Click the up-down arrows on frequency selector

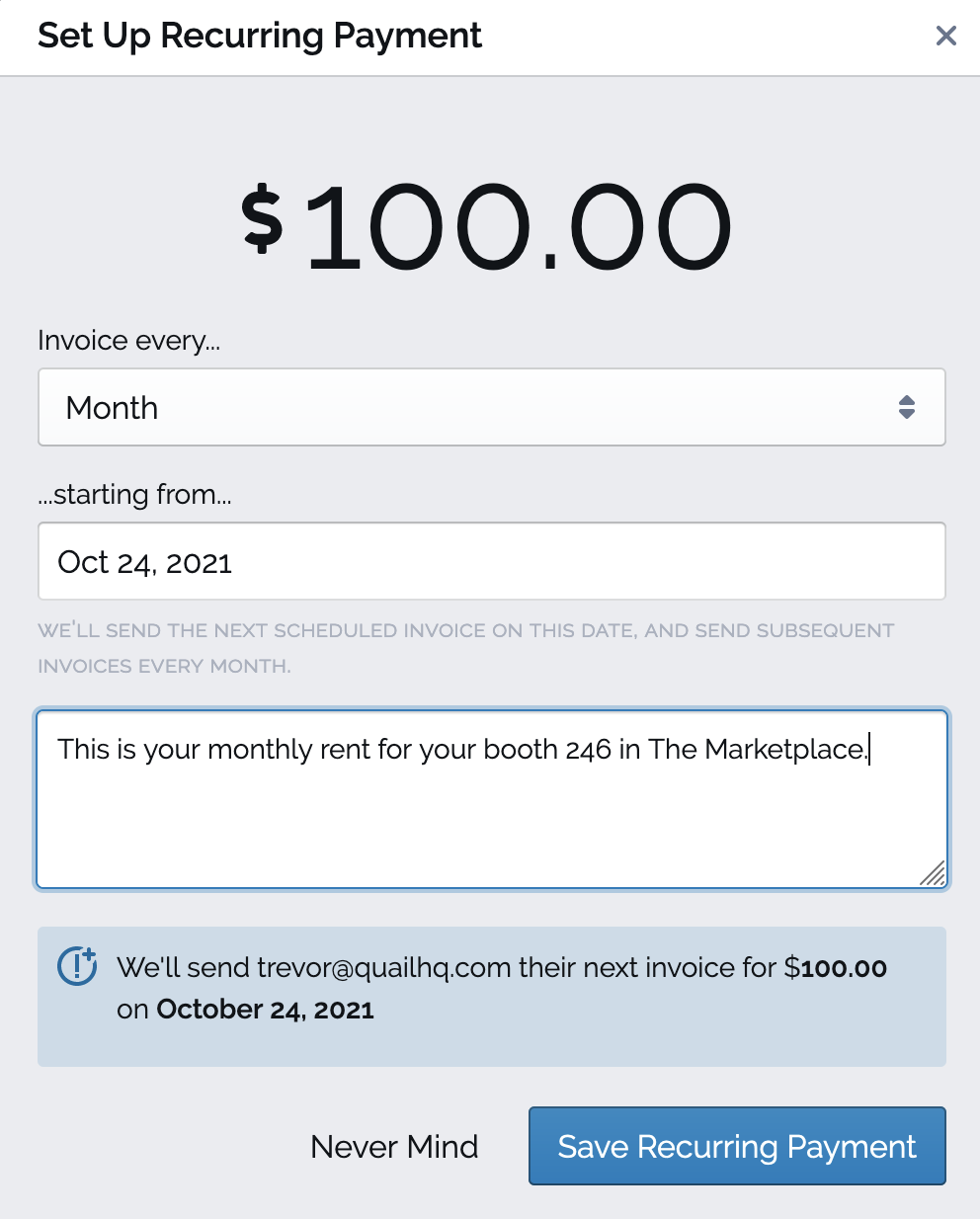click(906, 407)
